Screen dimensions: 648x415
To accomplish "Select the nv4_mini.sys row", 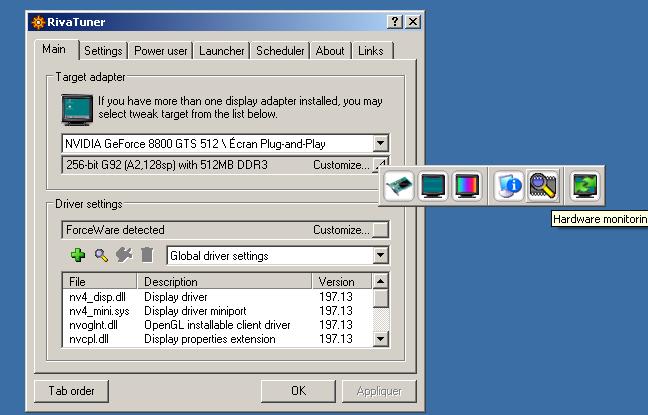I will (x=218, y=311).
